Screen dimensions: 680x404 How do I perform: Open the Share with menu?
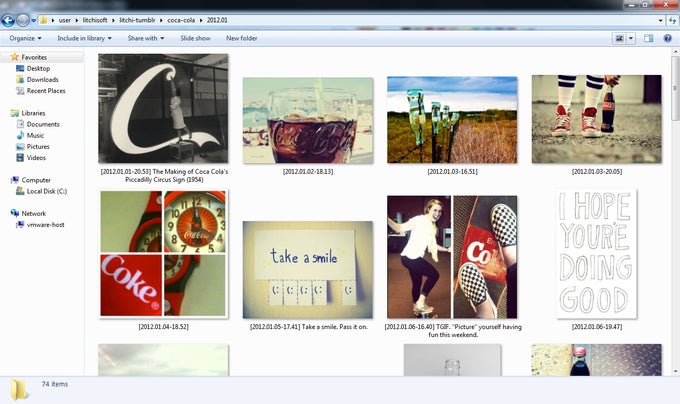[x=146, y=38]
